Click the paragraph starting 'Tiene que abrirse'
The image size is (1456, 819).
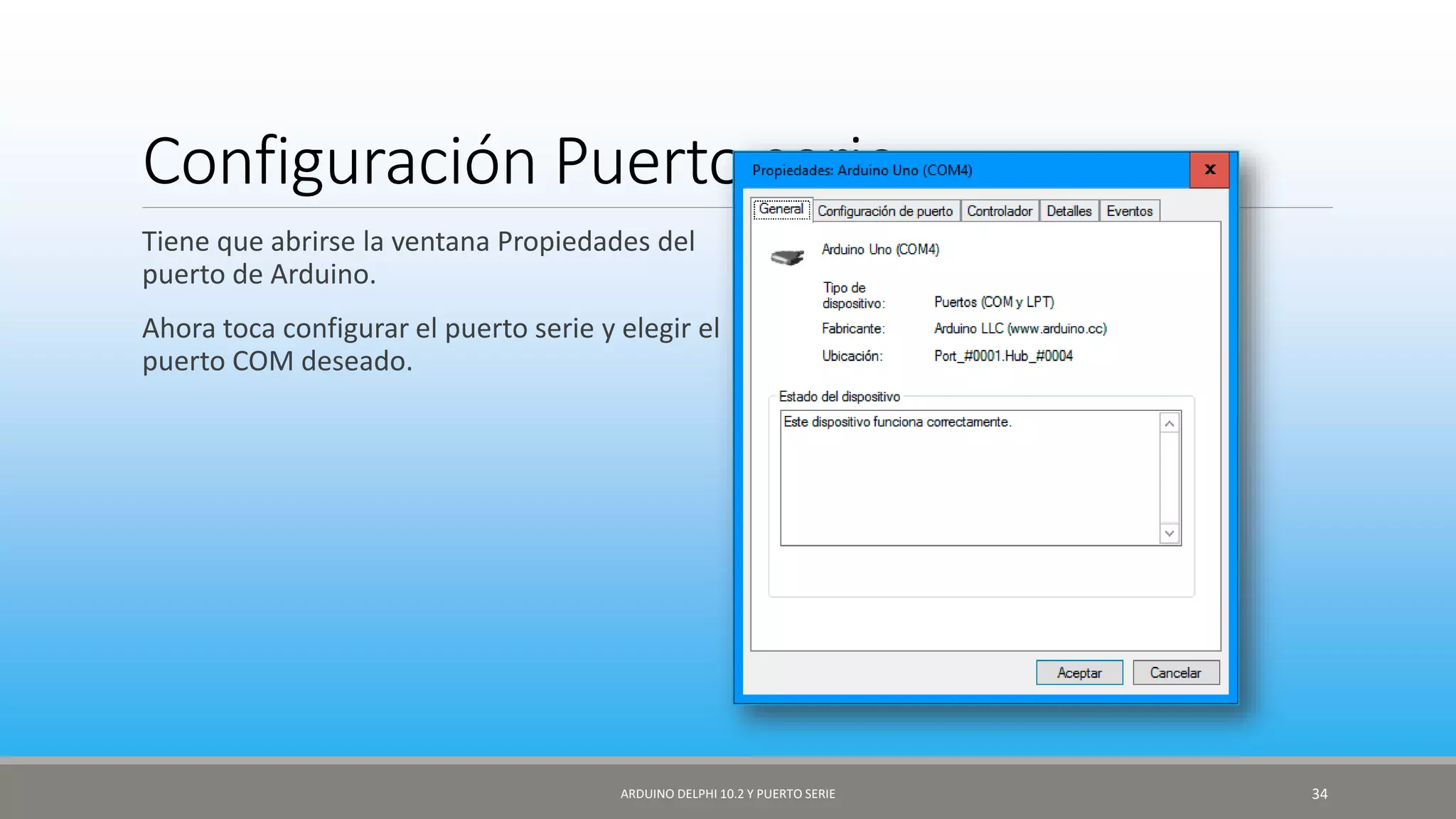pos(418,258)
